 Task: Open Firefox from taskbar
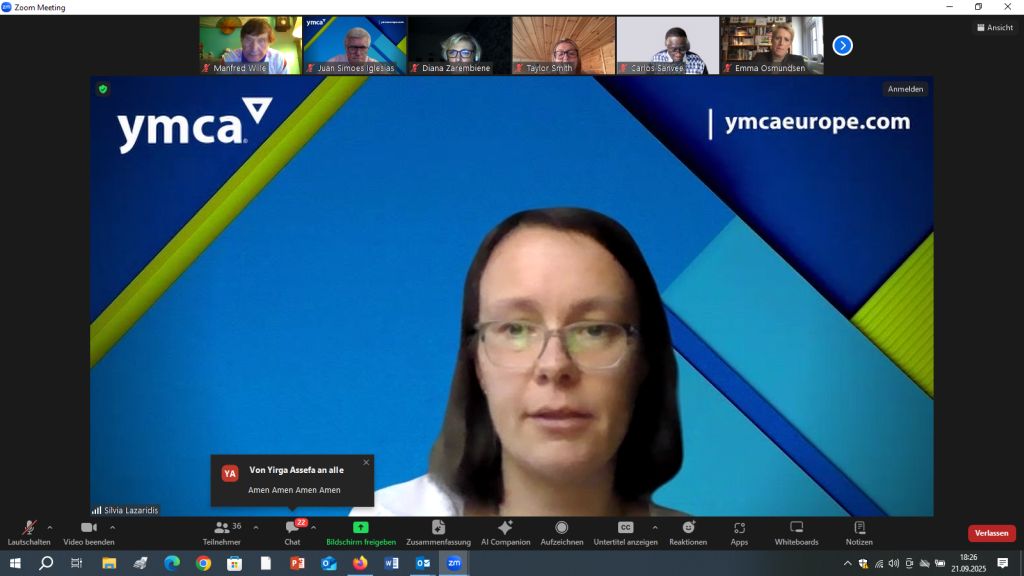click(360, 563)
